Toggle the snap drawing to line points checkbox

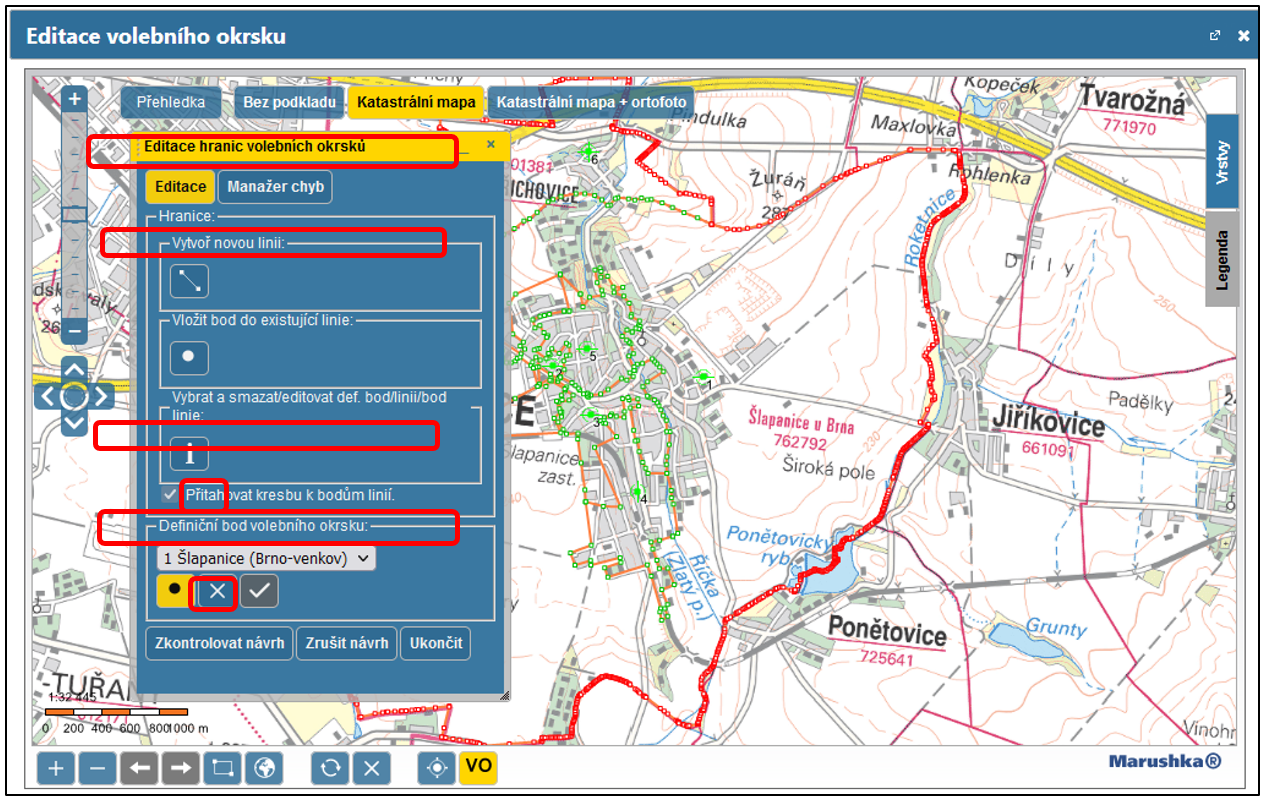click(170, 495)
